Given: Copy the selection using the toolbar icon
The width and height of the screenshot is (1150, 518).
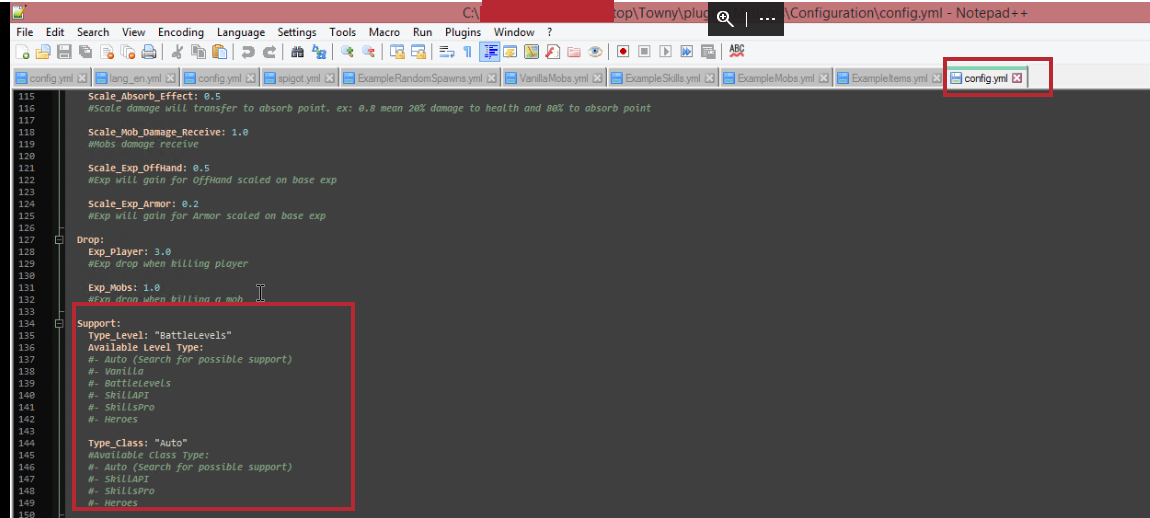Looking at the screenshot, I should [198, 51].
